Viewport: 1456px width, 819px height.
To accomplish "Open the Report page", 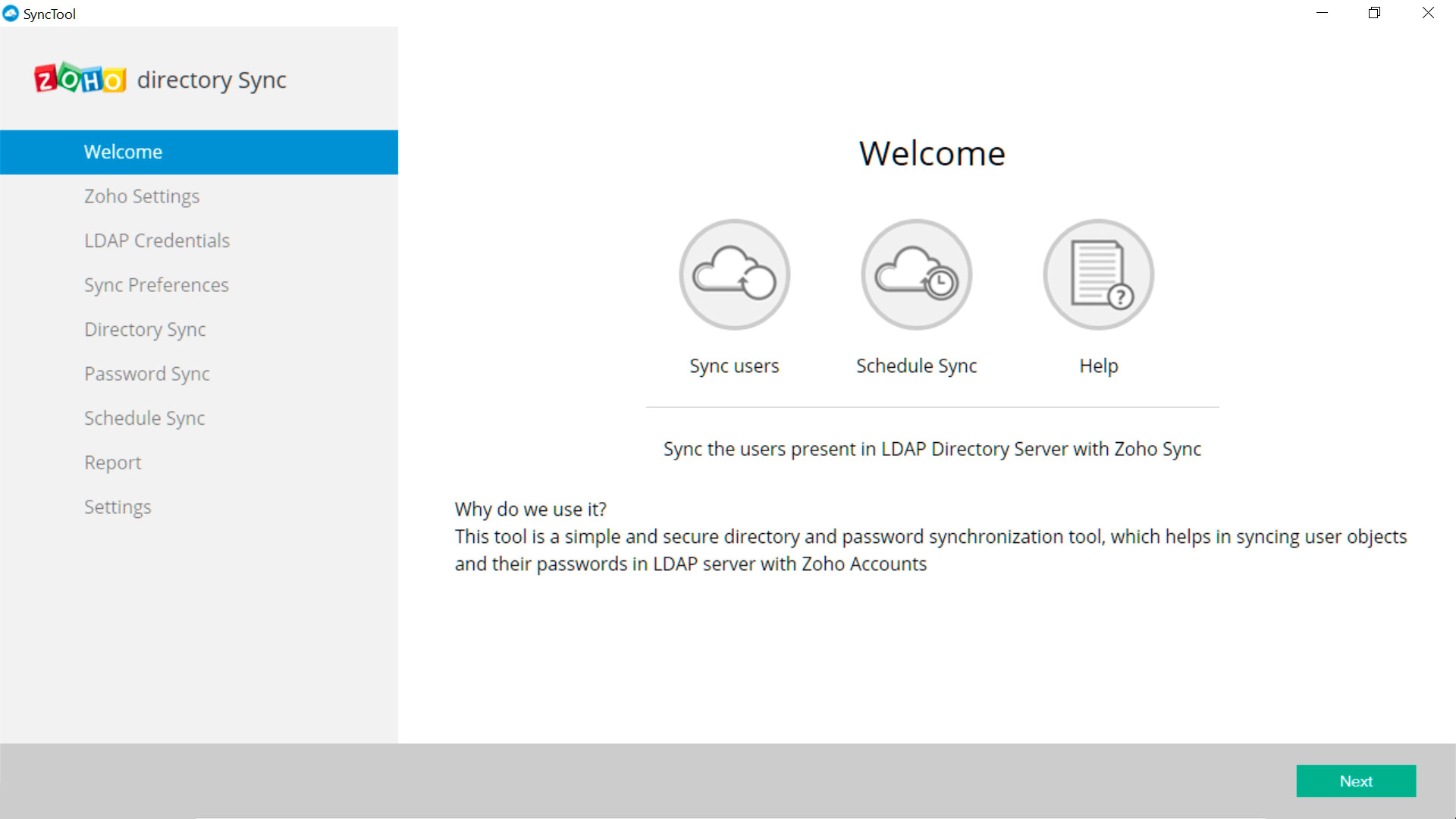I will pyautogui.click(x=112, y=463).
